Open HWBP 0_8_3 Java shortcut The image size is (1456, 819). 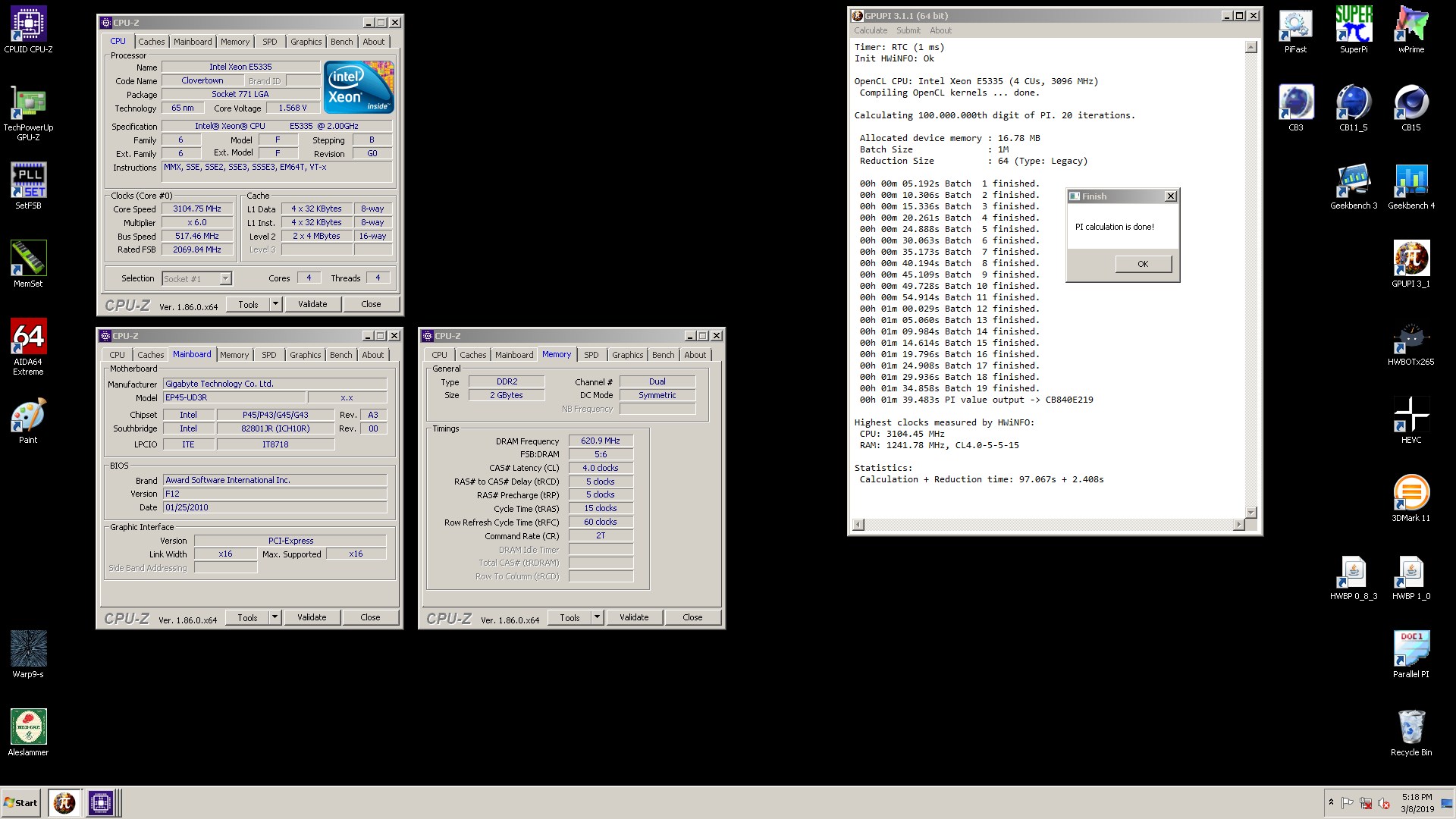click(1354, 576)
